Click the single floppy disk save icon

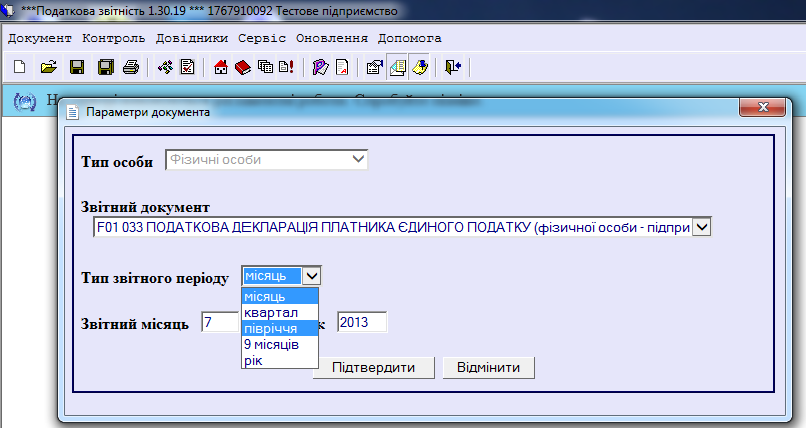(x=76, y=68)
